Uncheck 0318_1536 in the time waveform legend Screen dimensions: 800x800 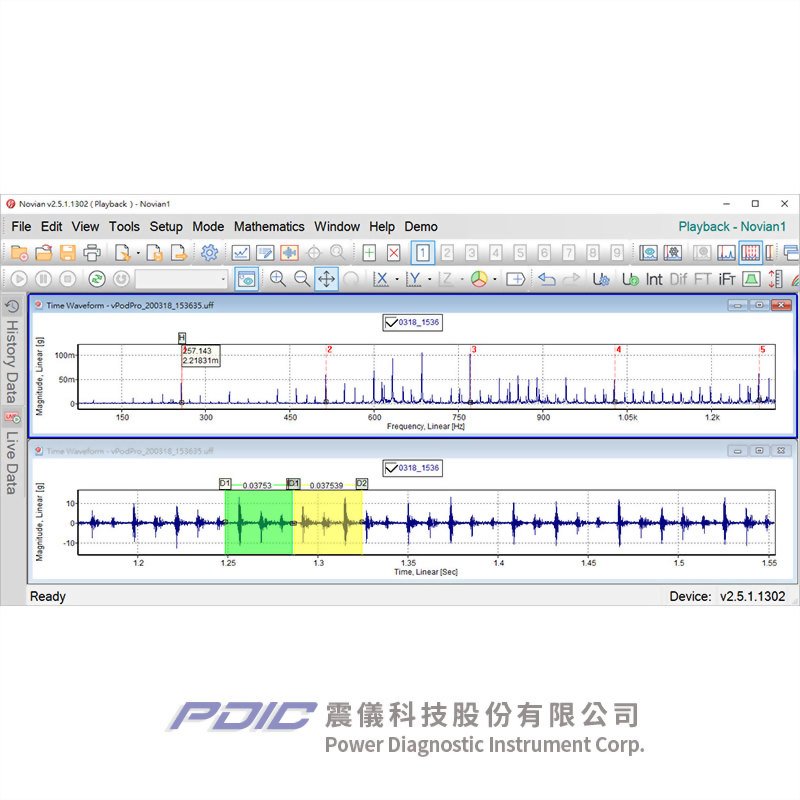(x=392, y=468)
